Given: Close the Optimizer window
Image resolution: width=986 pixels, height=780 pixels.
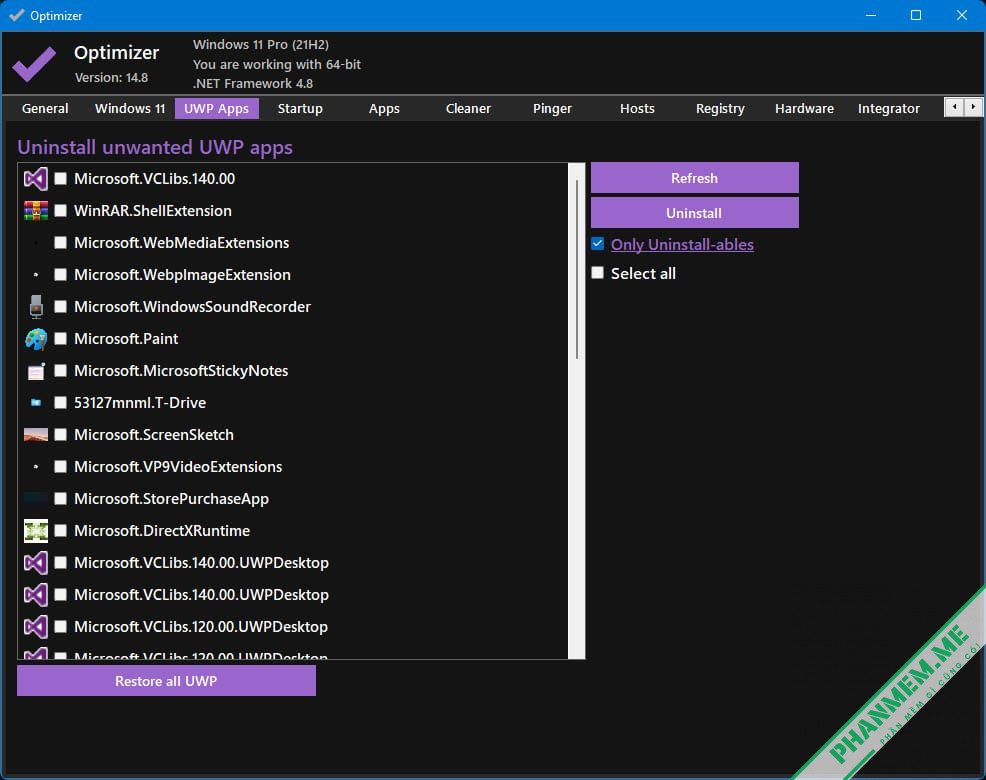Looking at the screenshot, I should [x=961, y=15].
